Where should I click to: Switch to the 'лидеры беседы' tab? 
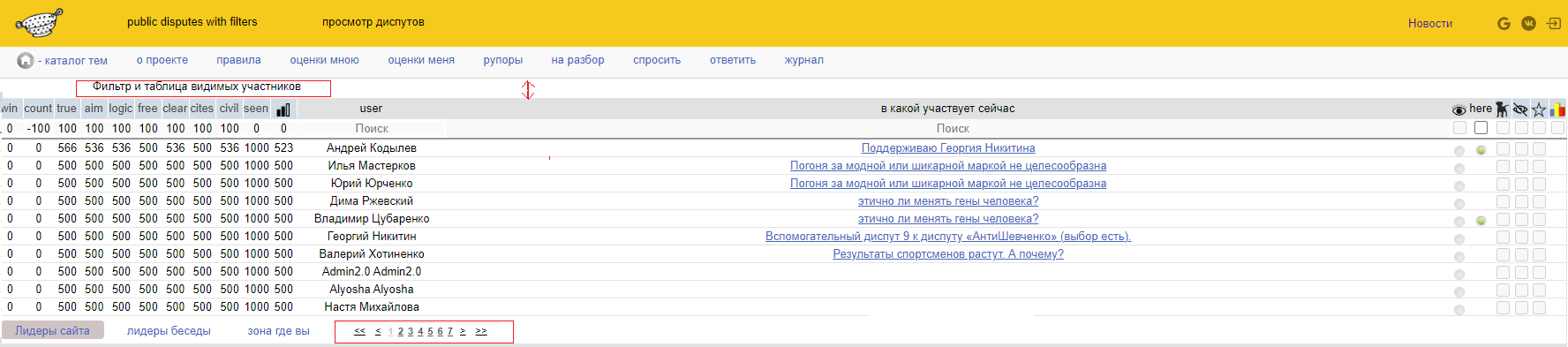coord(169,331)
